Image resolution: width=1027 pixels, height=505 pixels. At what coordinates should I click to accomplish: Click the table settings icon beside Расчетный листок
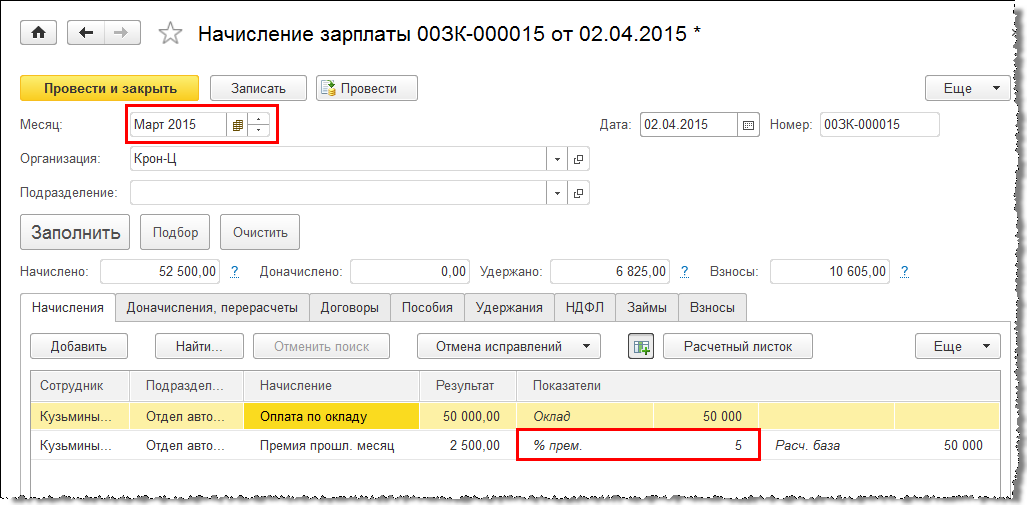click(x=640, y=347)
